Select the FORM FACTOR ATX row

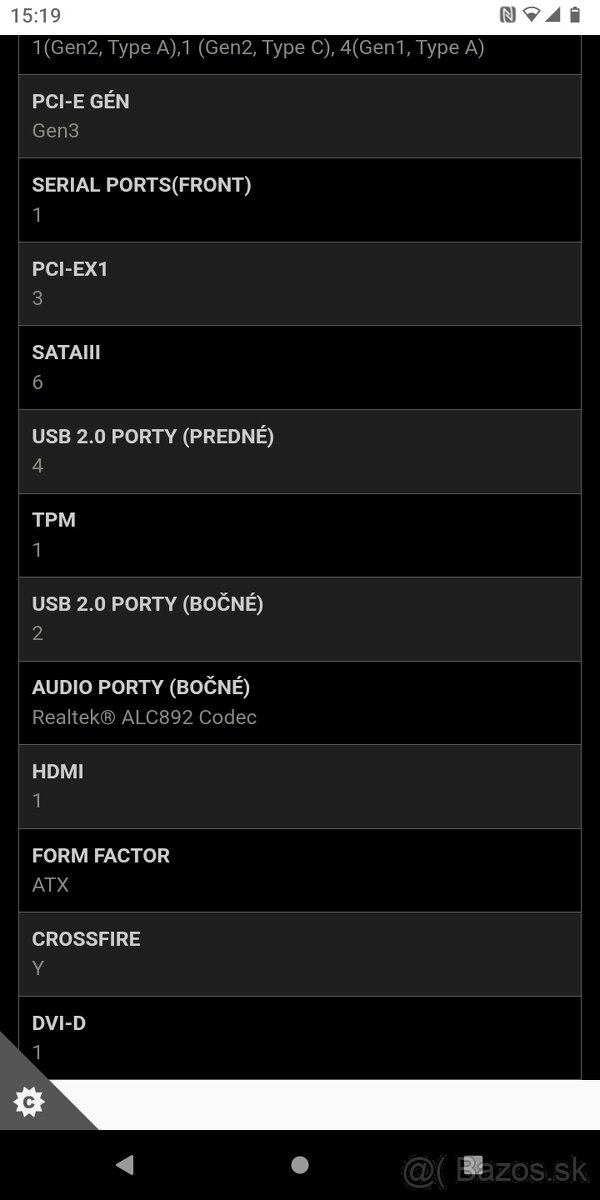(x=300, y=870)
